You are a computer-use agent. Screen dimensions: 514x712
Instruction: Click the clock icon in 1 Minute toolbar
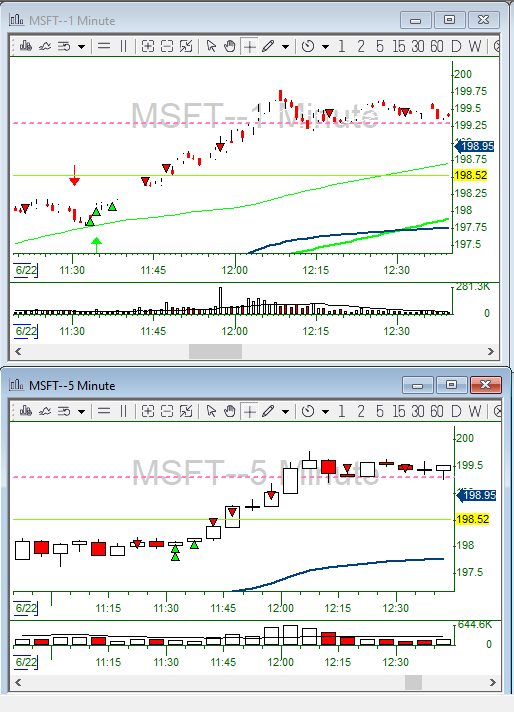308,46
